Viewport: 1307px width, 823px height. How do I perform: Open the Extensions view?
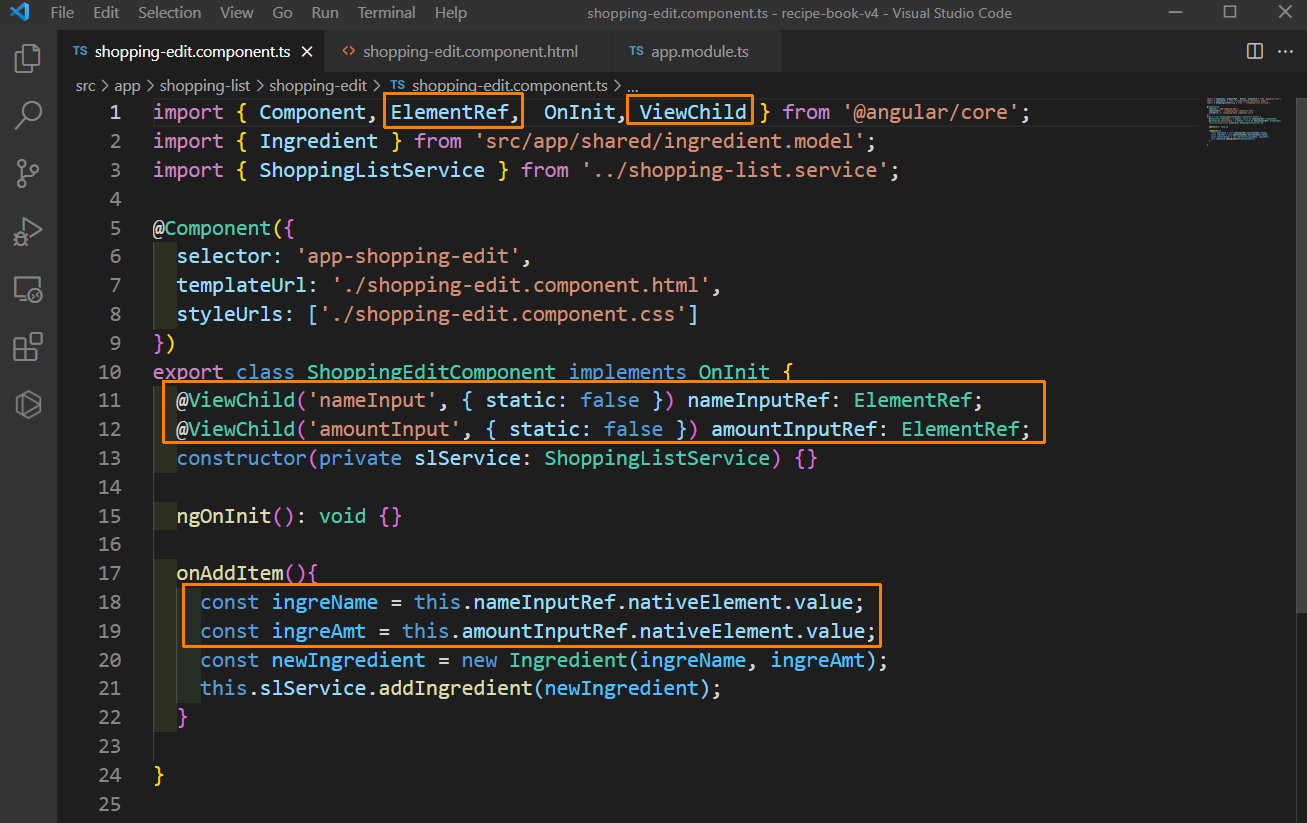[28, 347]
